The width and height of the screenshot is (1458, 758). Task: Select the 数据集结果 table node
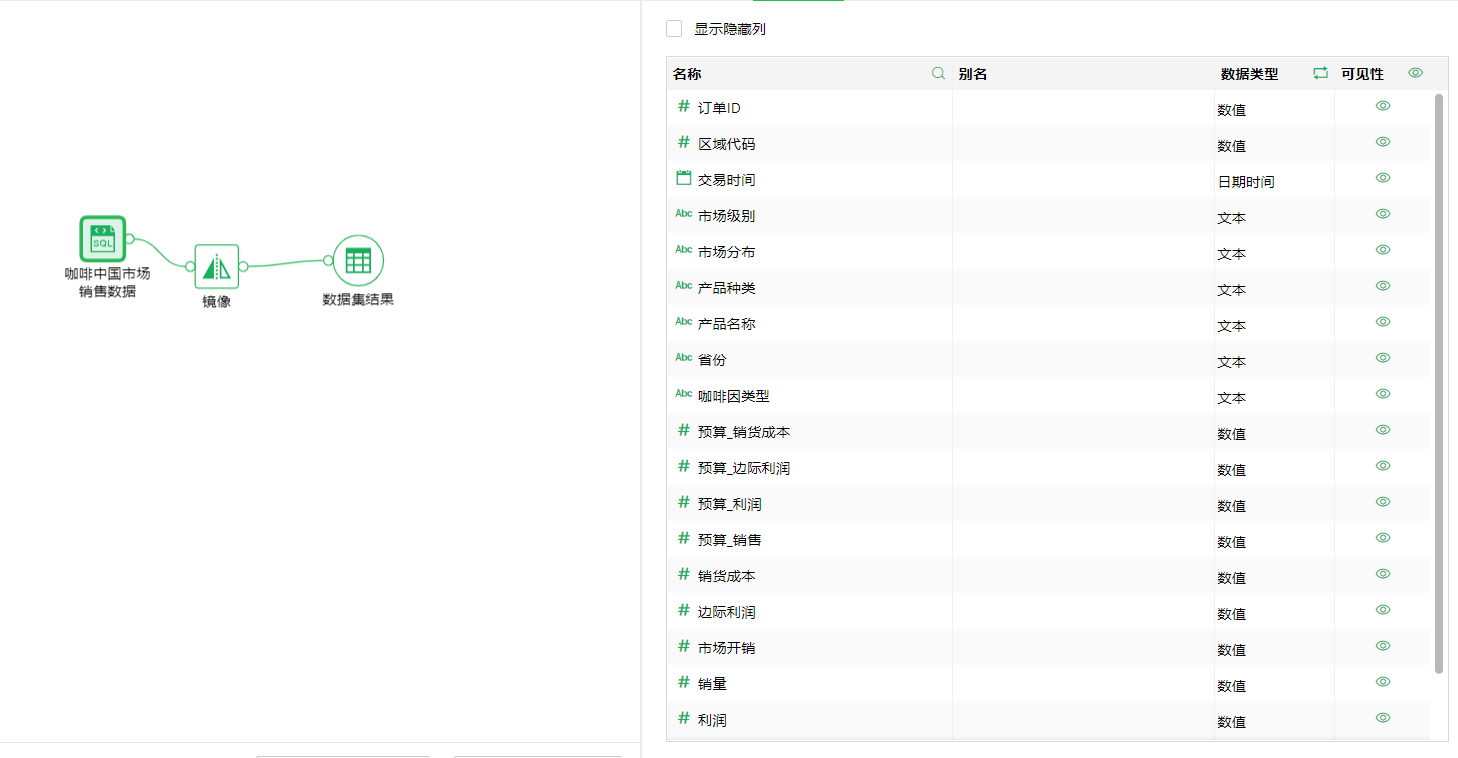pos(358,261)
